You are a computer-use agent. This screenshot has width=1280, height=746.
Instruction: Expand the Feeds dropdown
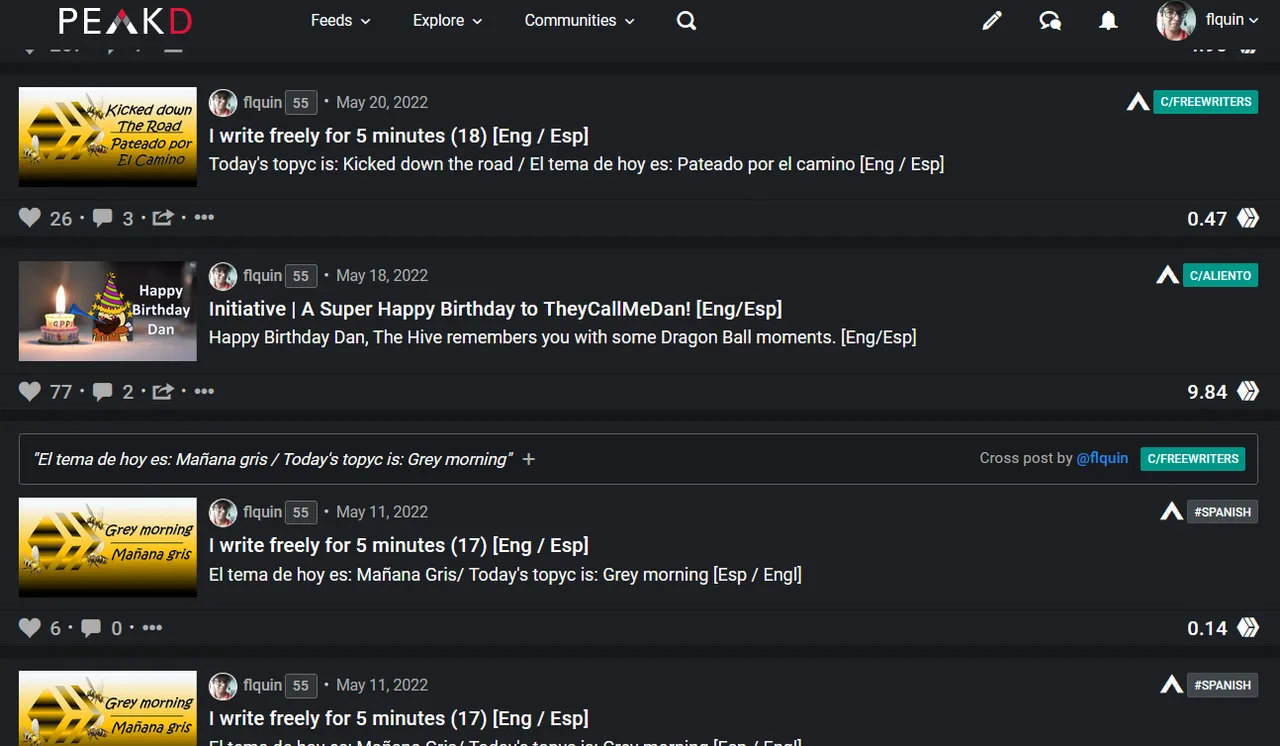[x=341, y=21]
